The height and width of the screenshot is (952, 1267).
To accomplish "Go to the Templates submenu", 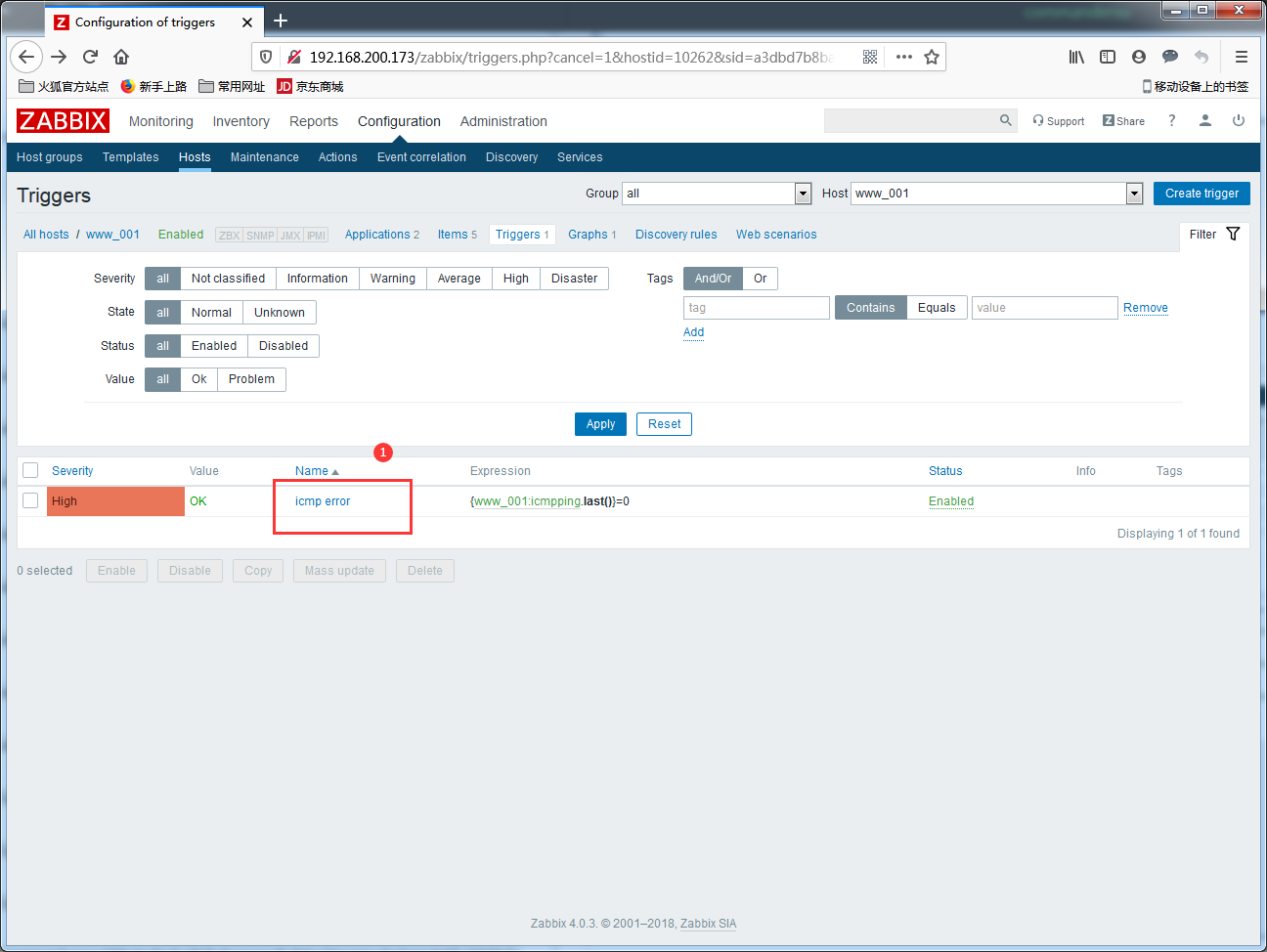I will click(x=131, y=157).
